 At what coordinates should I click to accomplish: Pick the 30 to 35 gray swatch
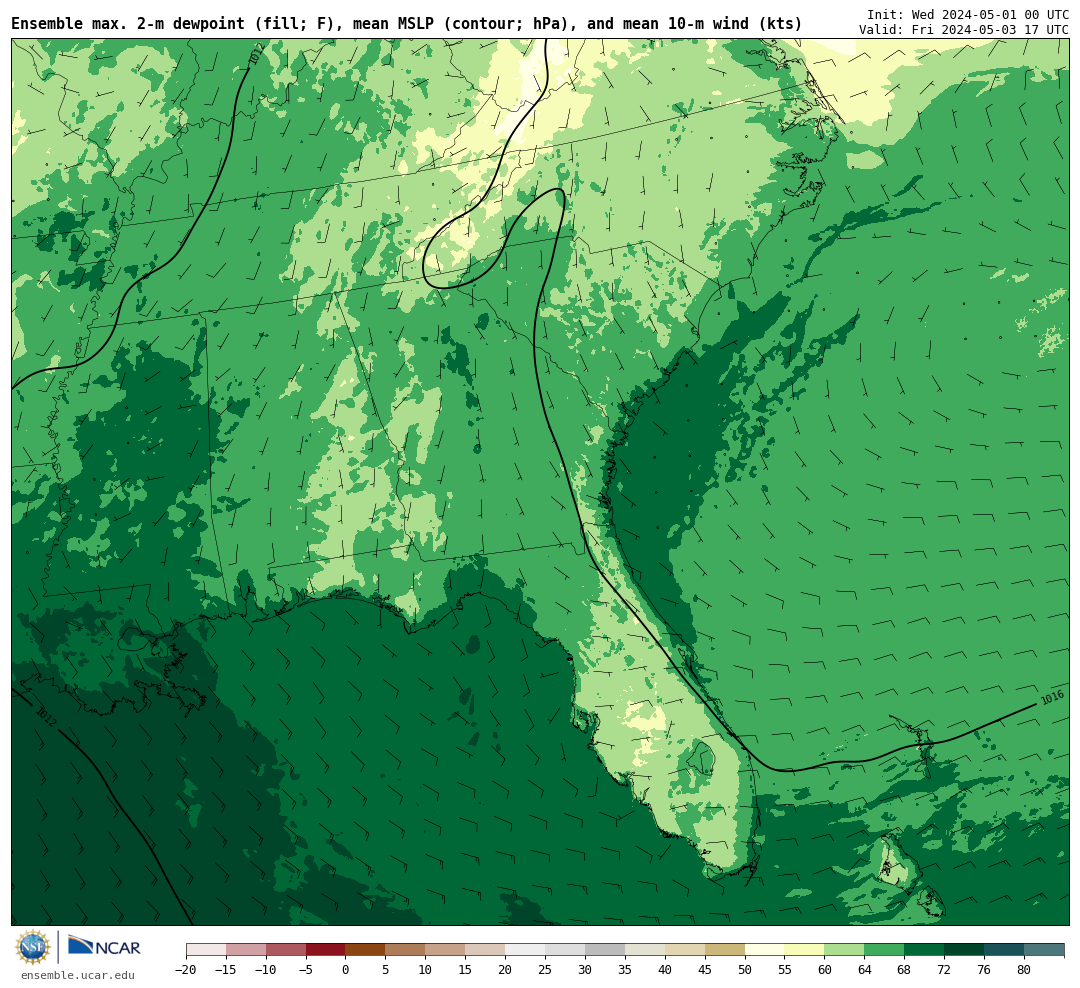pyautogui.click(x=605, y=950)
